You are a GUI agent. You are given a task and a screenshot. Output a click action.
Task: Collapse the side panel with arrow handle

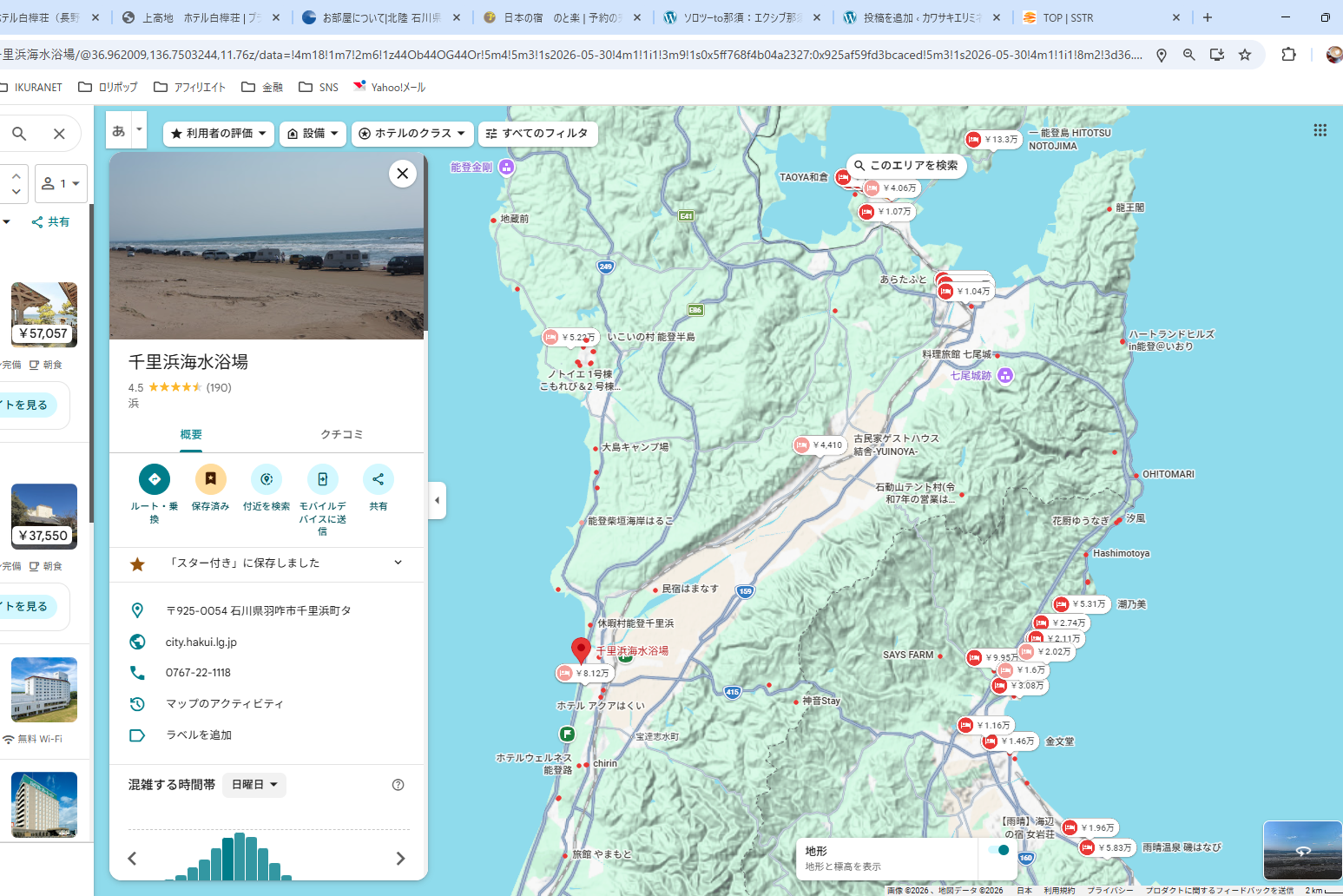pos(438,500)
